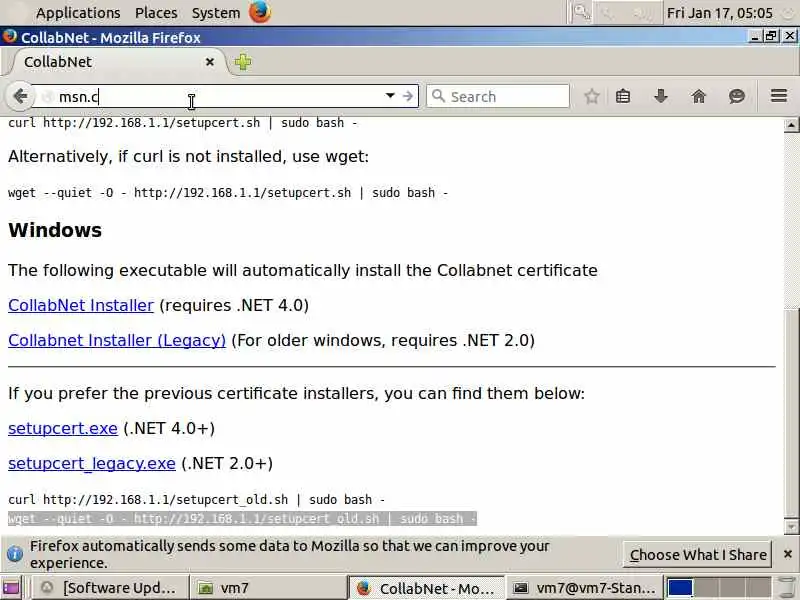Open the Downloads arrow icon
Viewport: 800px width, 600px height.
[x=661, y=96]
